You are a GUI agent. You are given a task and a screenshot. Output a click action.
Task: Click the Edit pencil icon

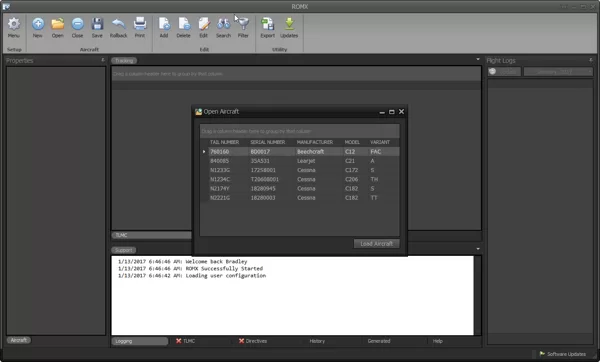point(204,24)
